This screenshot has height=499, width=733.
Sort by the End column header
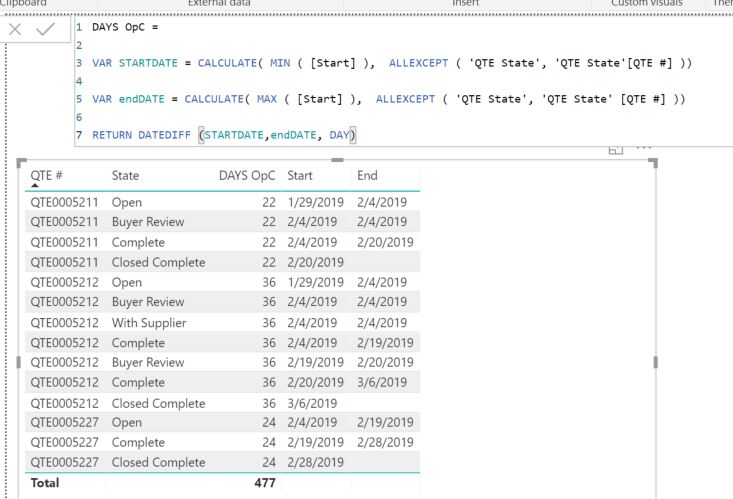[367, 175]
